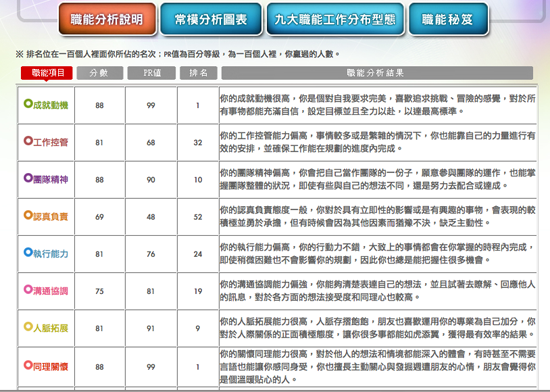
Task: Click the 工作控管 analysis result description
Action: pos(377,142)
